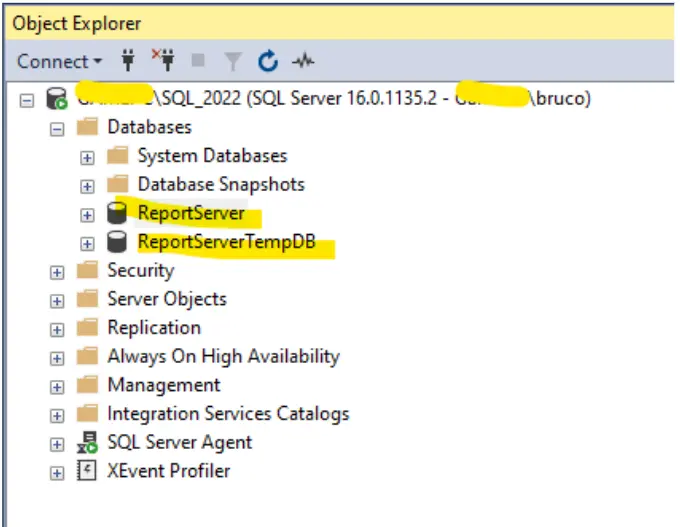Select the Management tree label
Screen dimensions: 680x527
[x=164, y=385]
